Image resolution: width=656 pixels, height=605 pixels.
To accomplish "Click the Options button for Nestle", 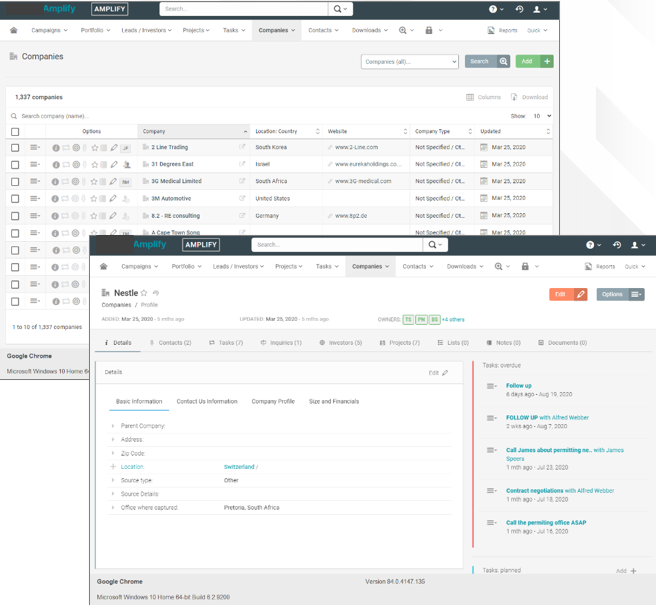I will [x=620, y=295].
